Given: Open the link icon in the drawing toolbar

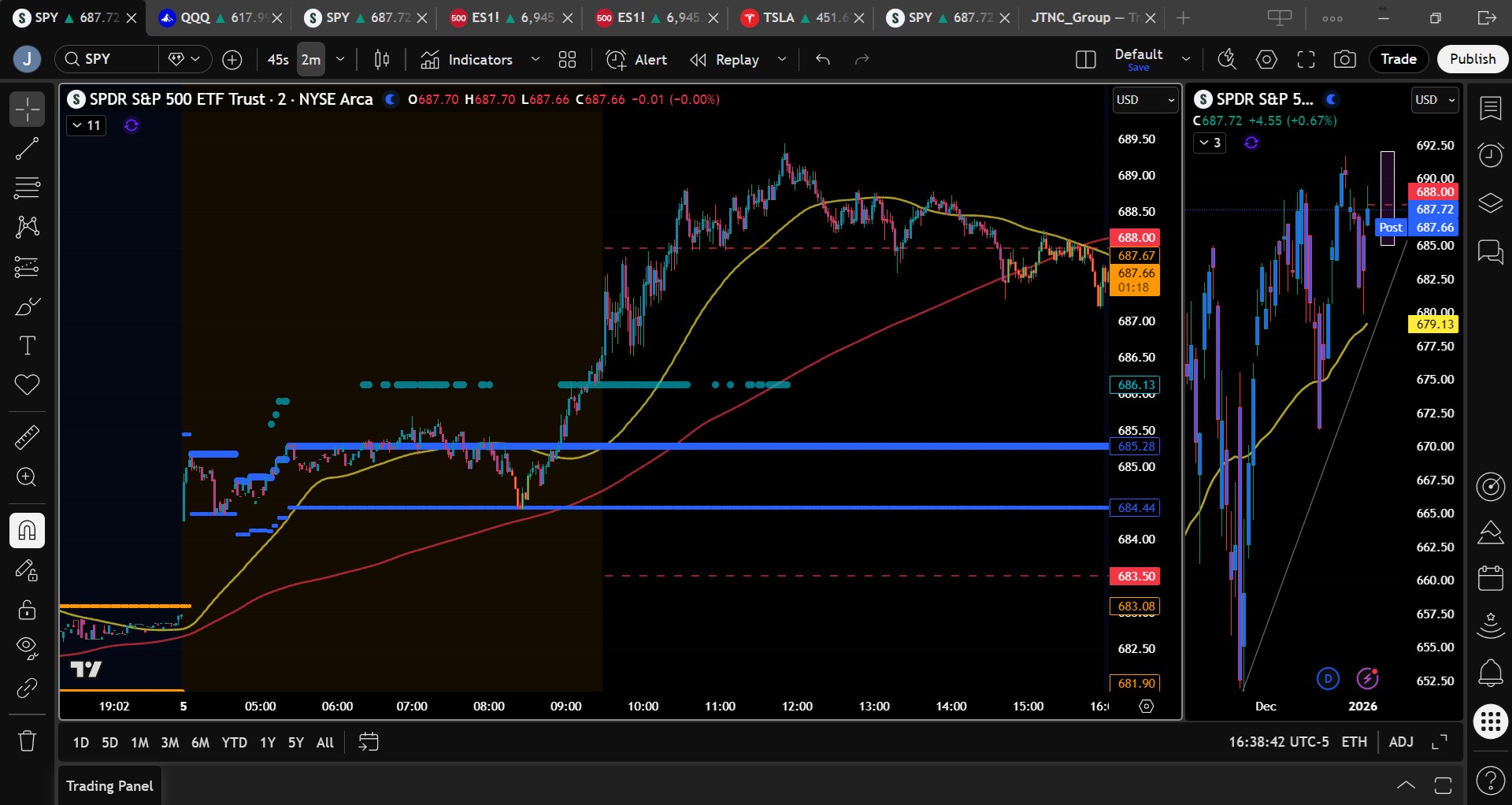Looking at the screenshot, I should tap(27, 688).
